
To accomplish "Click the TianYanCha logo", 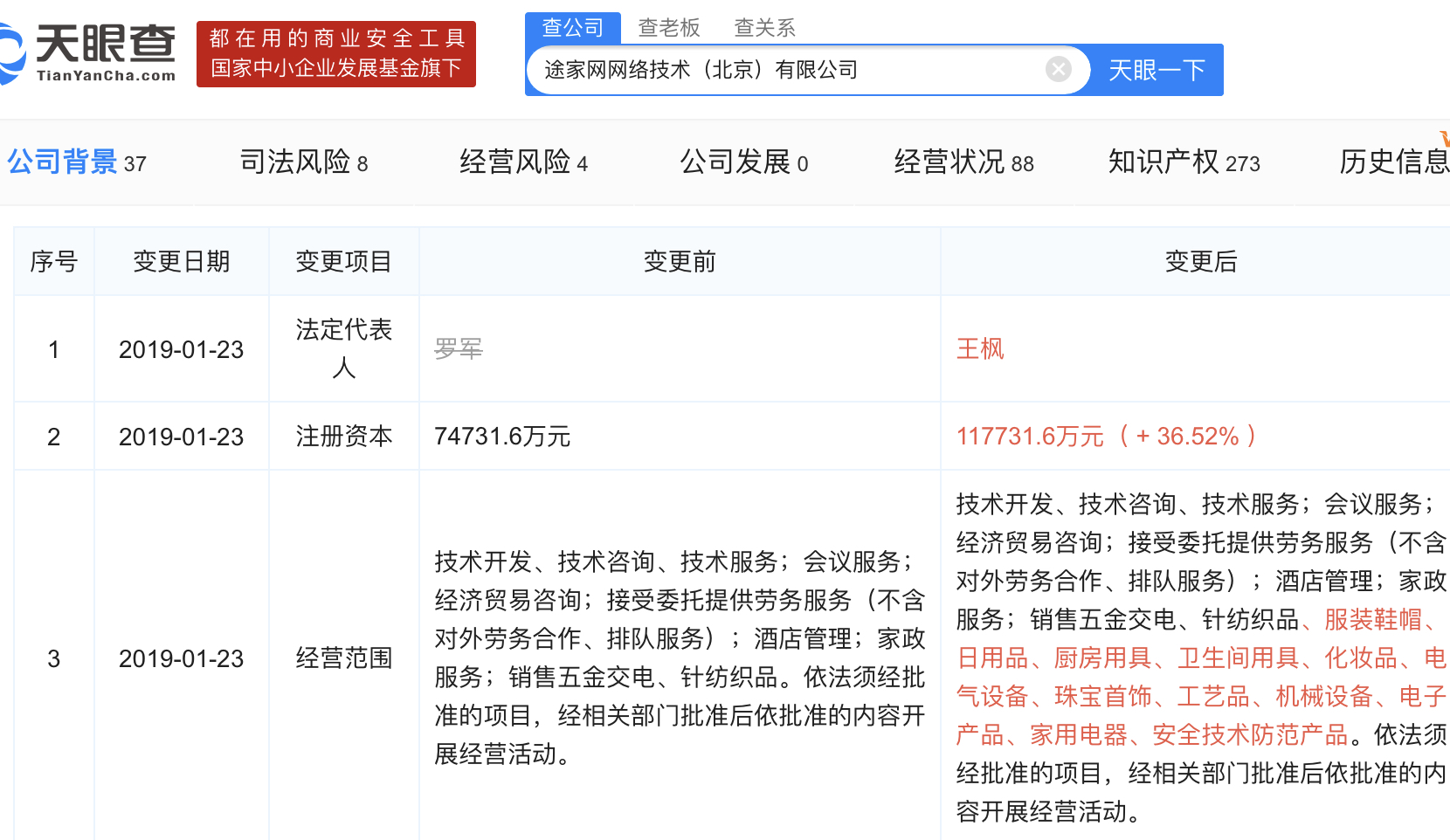I will pyautogui.click(x=87, y=52).
